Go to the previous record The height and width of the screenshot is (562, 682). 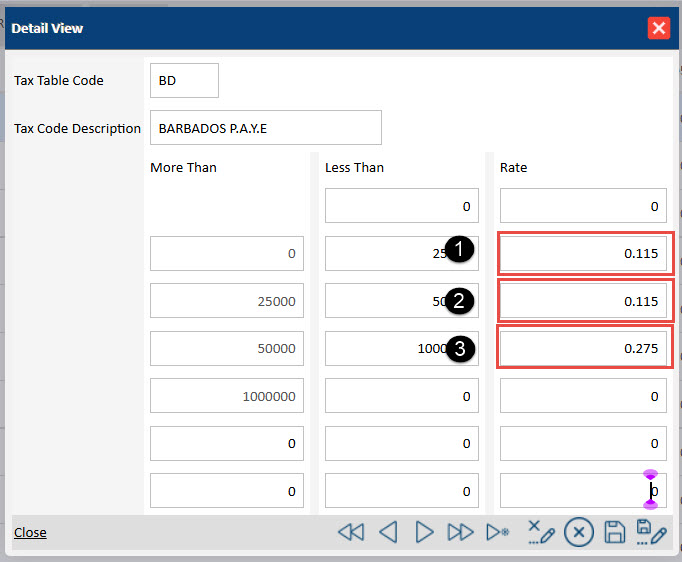pos(388,532)
